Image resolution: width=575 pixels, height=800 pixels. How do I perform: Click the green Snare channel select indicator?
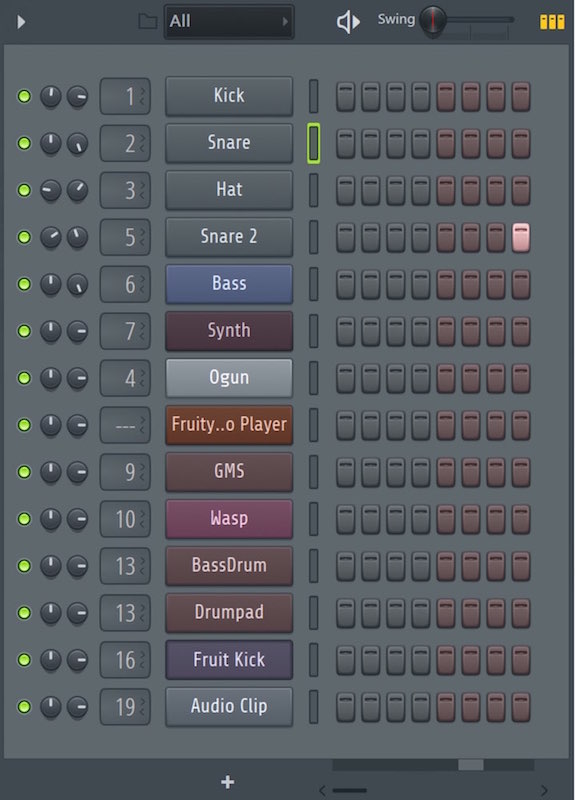click(314, 143)
